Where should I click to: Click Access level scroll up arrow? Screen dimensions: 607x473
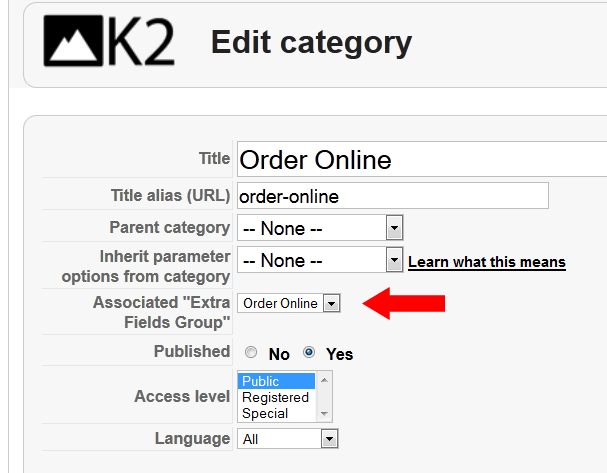click(324, 380)
